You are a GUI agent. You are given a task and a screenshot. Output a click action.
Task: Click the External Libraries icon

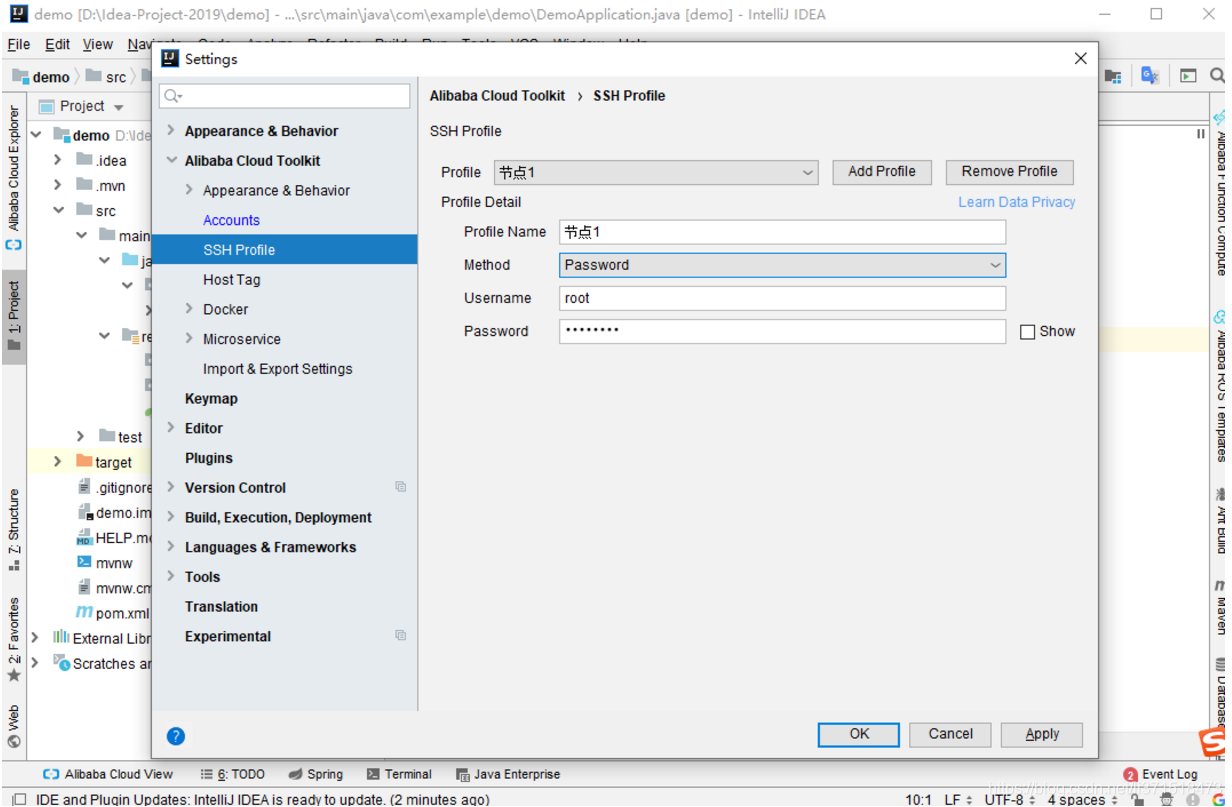pos(61,637)
